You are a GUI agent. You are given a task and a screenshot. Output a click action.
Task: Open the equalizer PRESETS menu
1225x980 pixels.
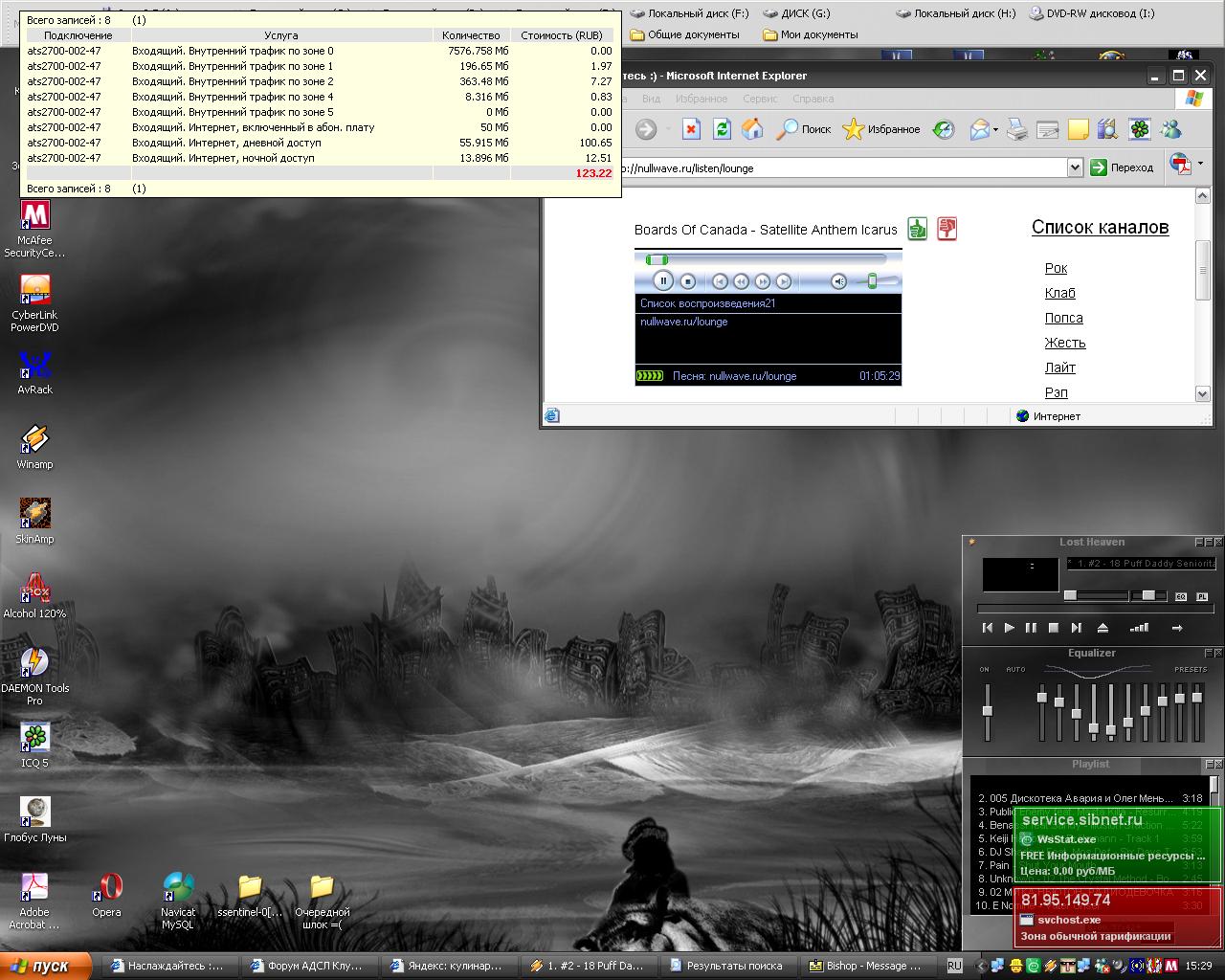1191,670
